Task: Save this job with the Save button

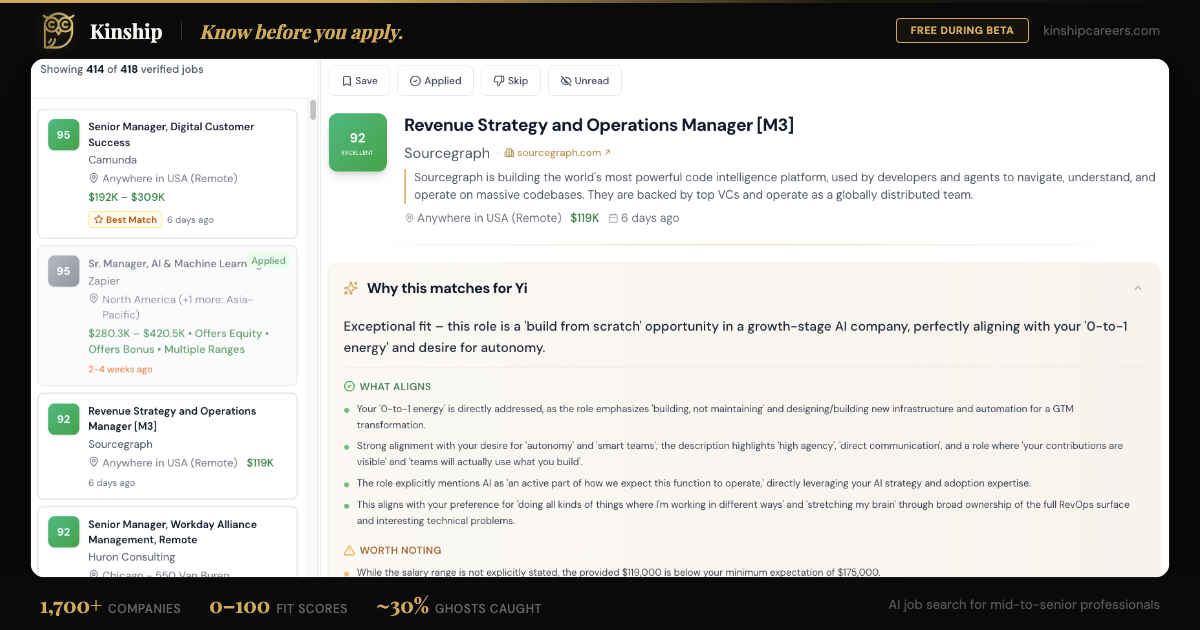Action: [360, 81]
